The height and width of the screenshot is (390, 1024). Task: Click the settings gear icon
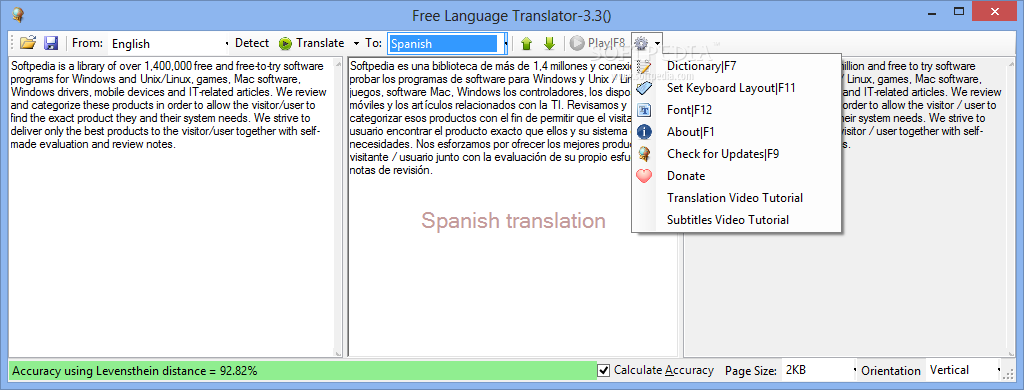point(641,43)
